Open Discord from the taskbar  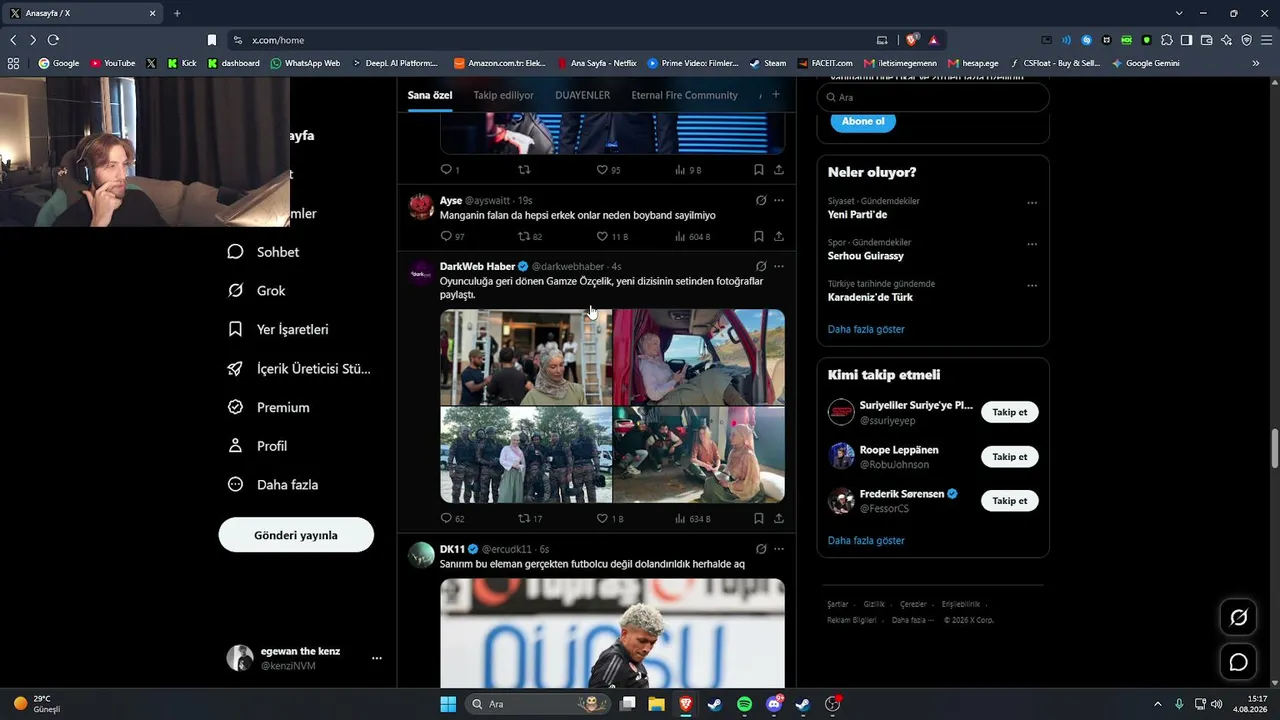pos(773,704)
